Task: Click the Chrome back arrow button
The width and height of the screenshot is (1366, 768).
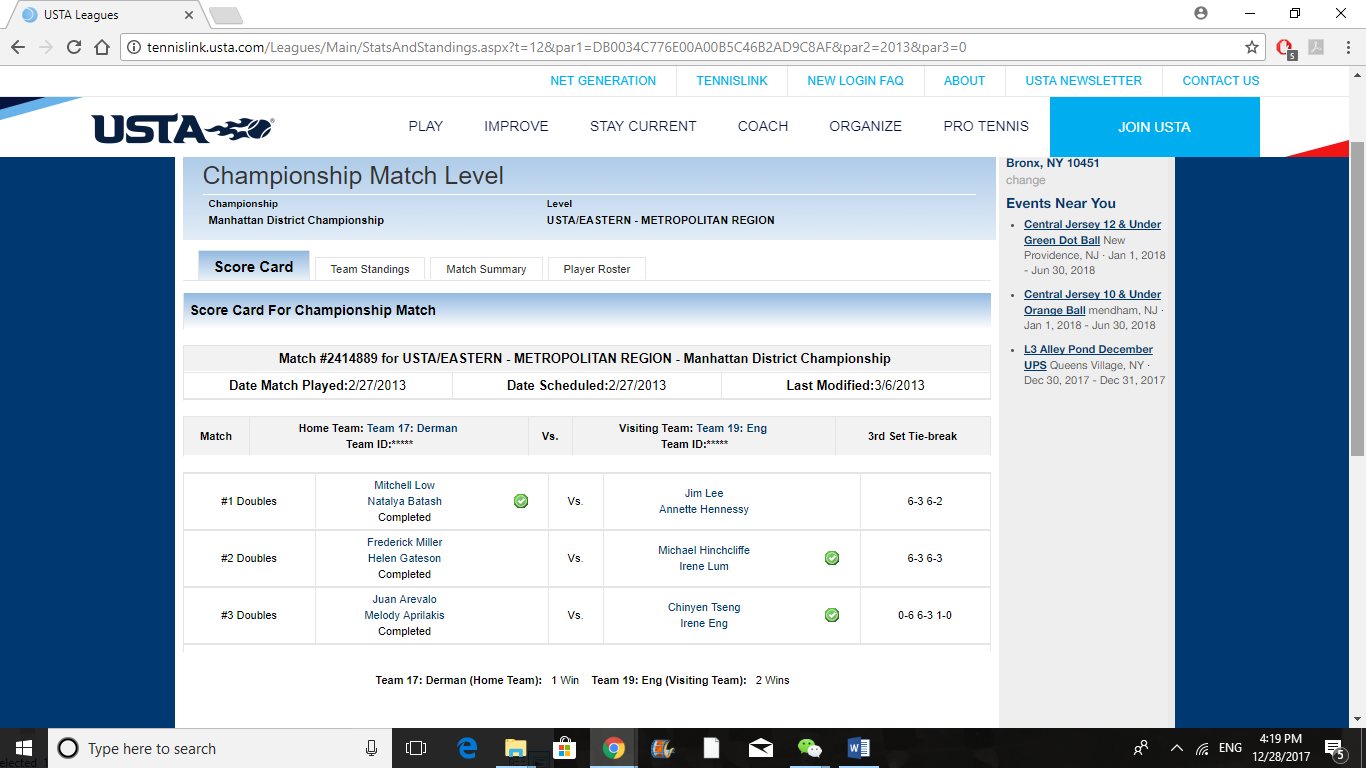Action: pyautogui.click(x=18, y=47)
